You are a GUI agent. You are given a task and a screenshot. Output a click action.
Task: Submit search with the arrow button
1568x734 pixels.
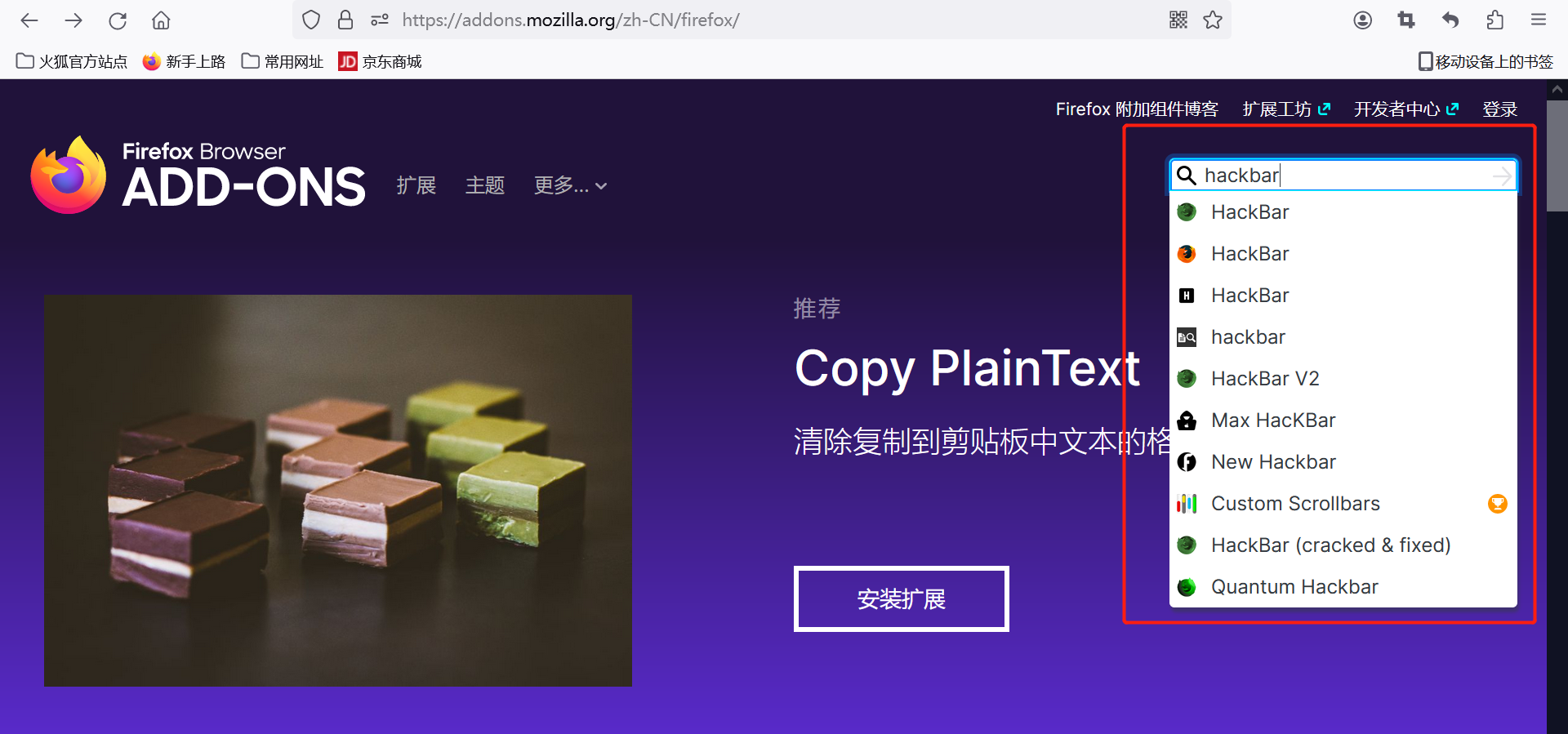(1502, 176)
